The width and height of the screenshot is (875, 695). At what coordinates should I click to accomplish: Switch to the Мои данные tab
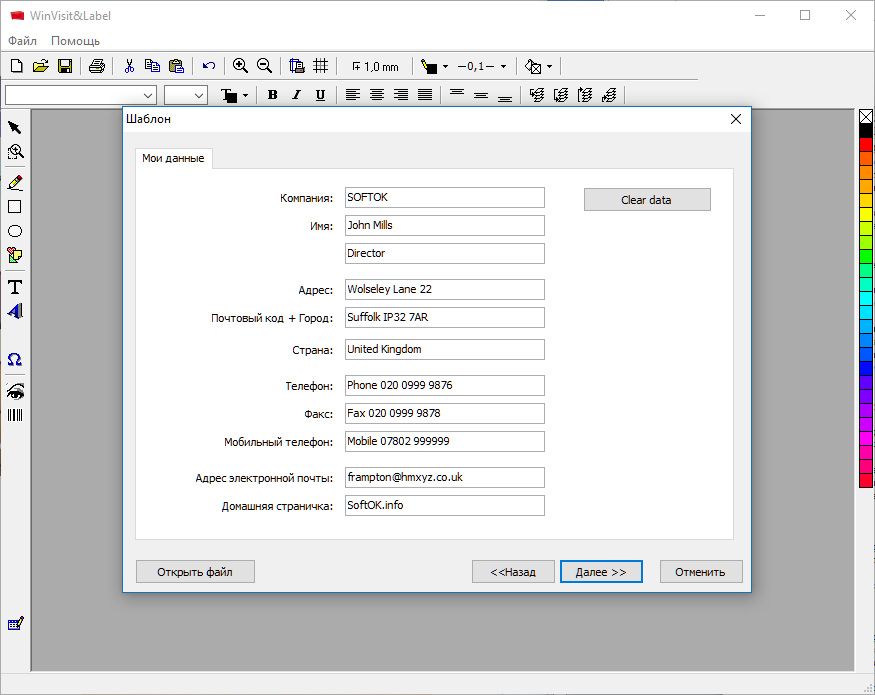pyautogui.click(x=173, y=158)
